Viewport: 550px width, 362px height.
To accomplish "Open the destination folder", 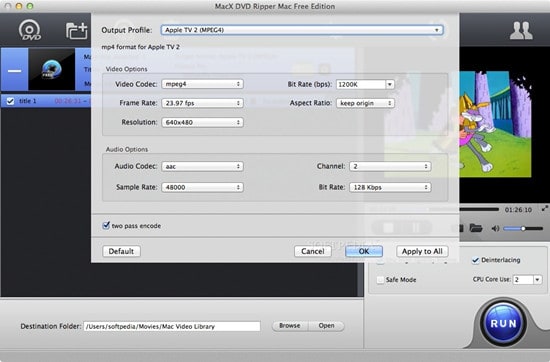I will [326, 326].
